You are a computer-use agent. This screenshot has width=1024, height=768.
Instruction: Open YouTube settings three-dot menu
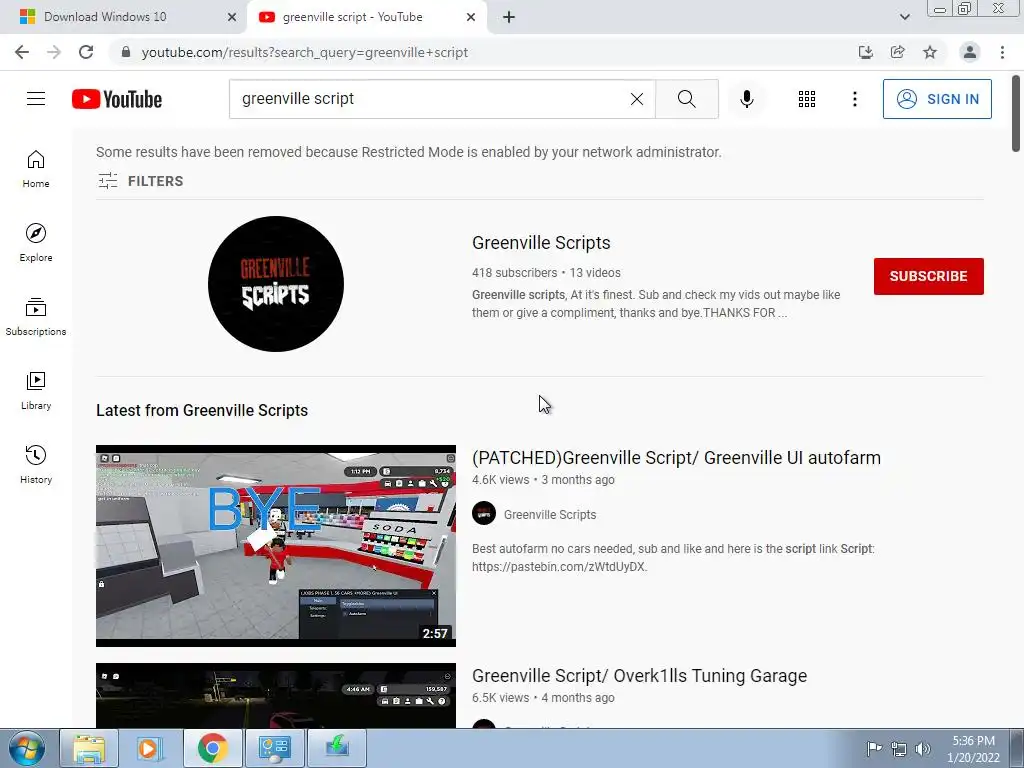pyautogui.click(x=854, y=99)
